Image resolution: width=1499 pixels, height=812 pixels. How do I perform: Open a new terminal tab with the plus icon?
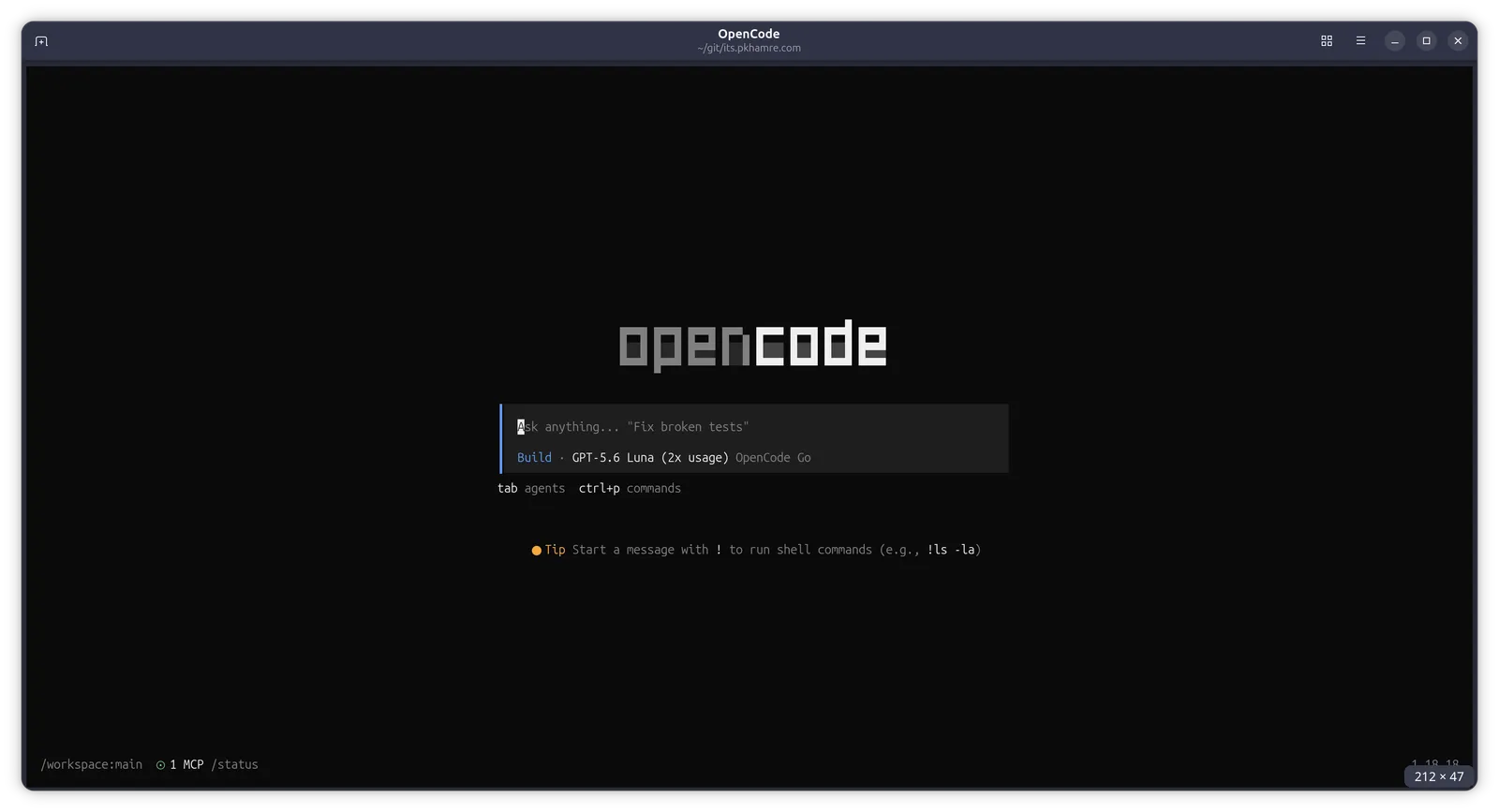(x=41, y=41)
